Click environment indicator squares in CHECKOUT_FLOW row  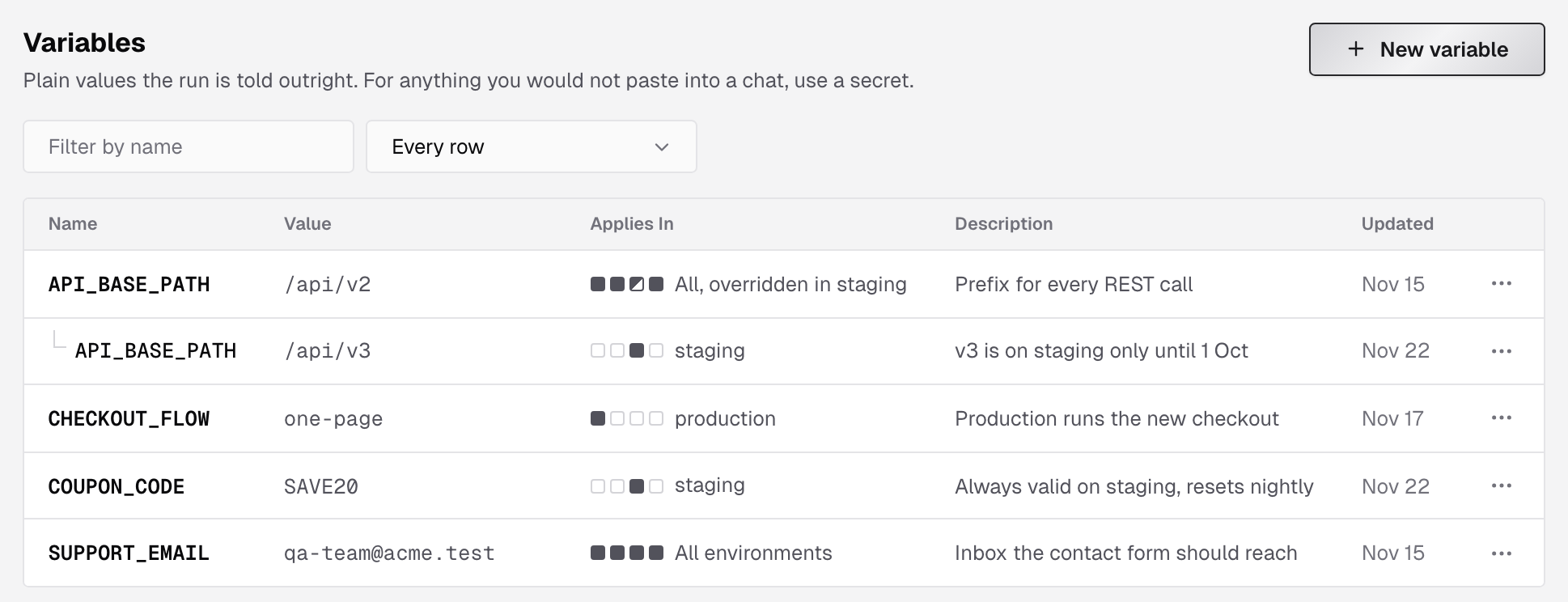[627, 418]
